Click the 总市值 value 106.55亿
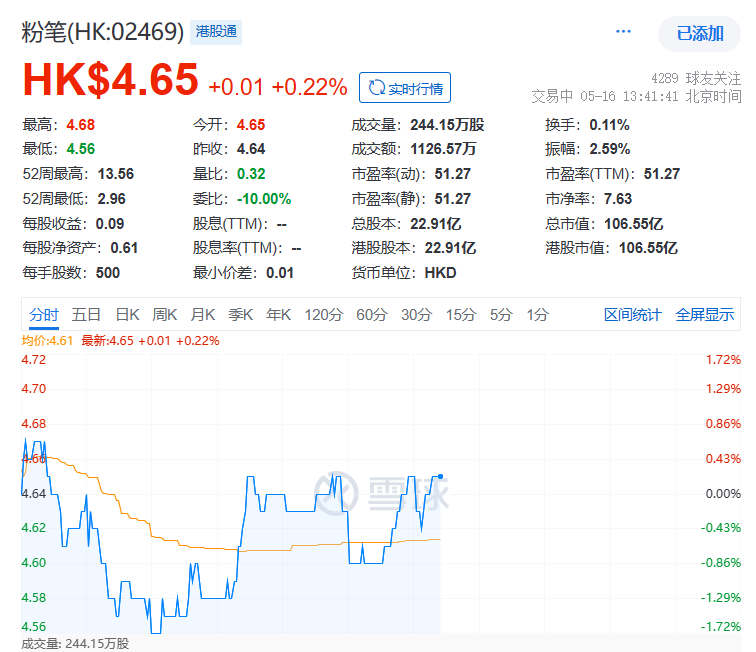This screenshot has width=756, height=652. 634,224
